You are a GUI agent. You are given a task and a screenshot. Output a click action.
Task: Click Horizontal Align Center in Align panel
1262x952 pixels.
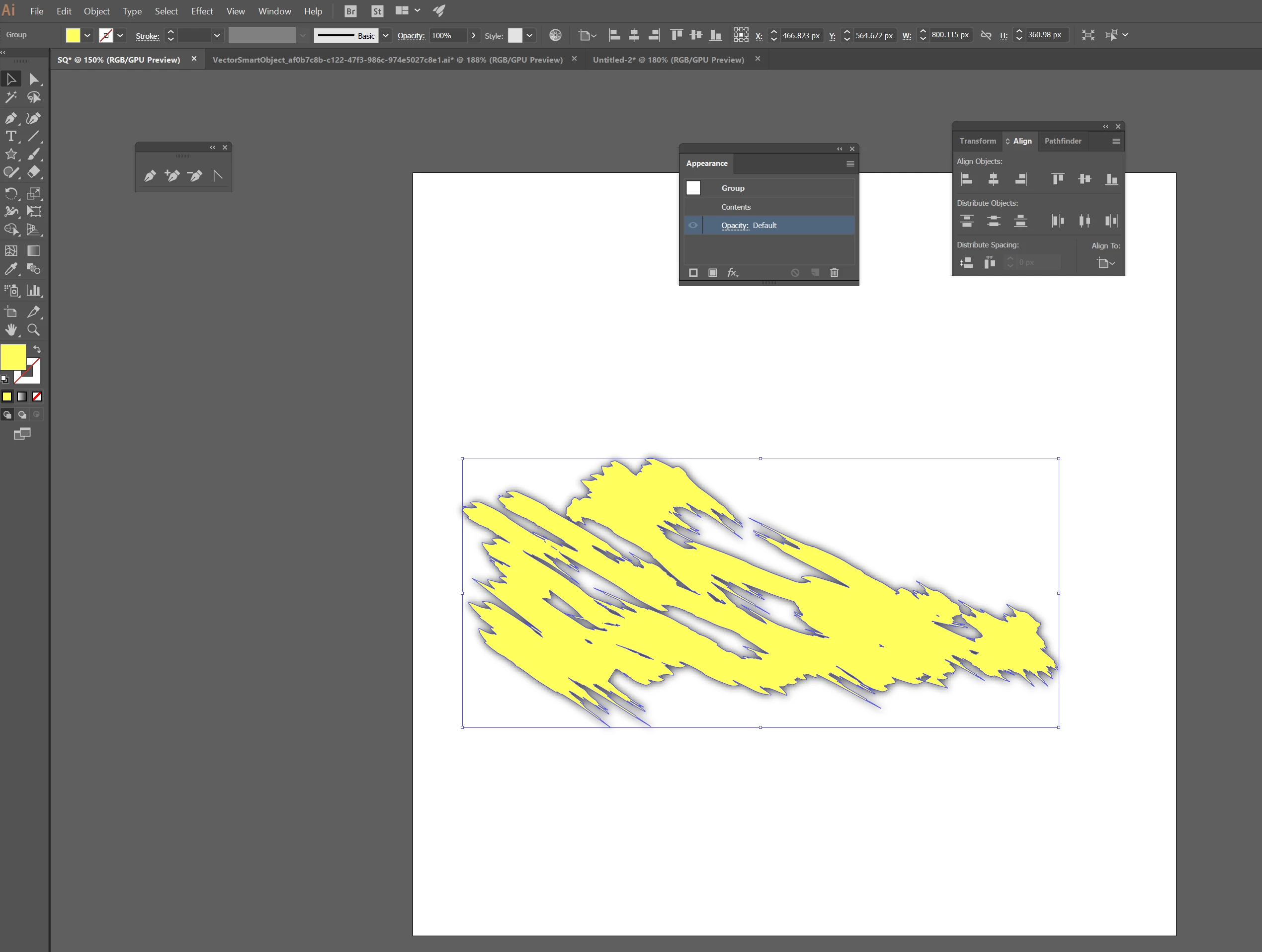pos(993,179)
